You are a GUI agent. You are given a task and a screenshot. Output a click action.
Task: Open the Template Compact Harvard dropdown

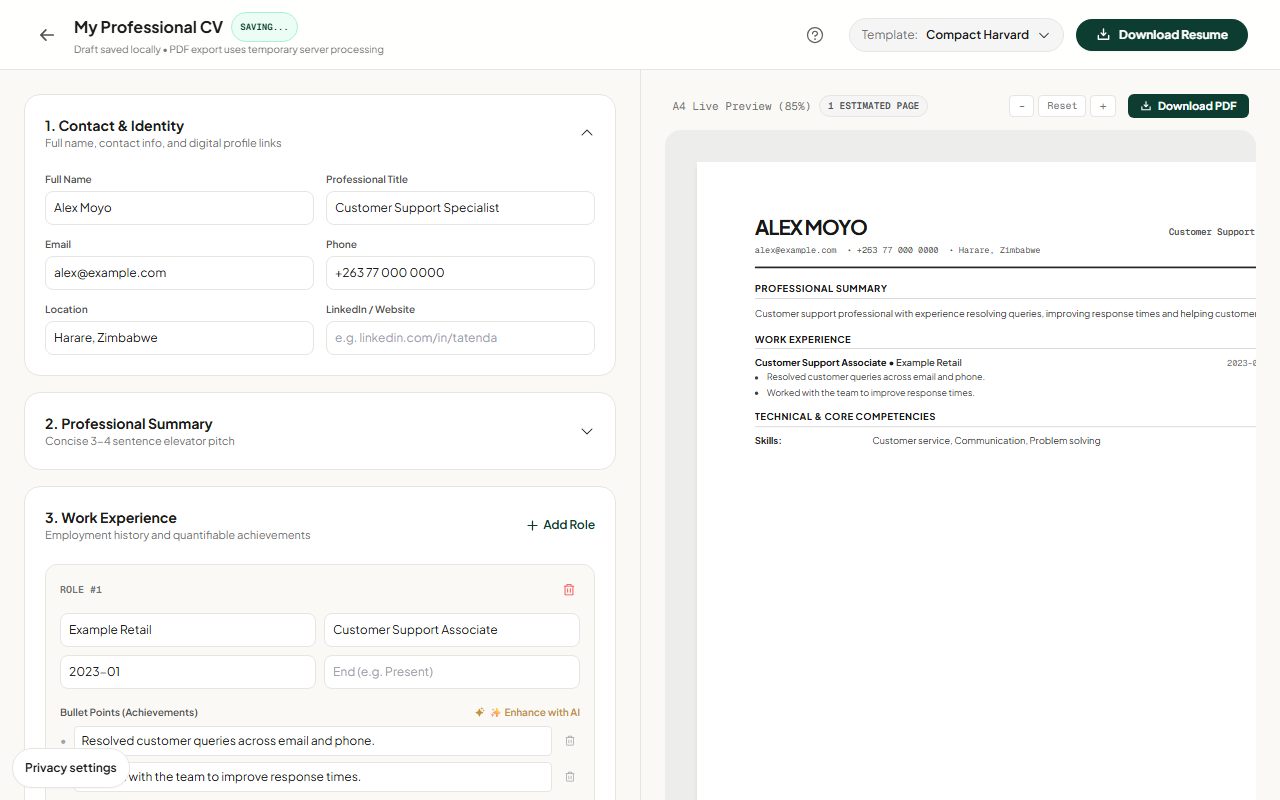tap(956, 35)
